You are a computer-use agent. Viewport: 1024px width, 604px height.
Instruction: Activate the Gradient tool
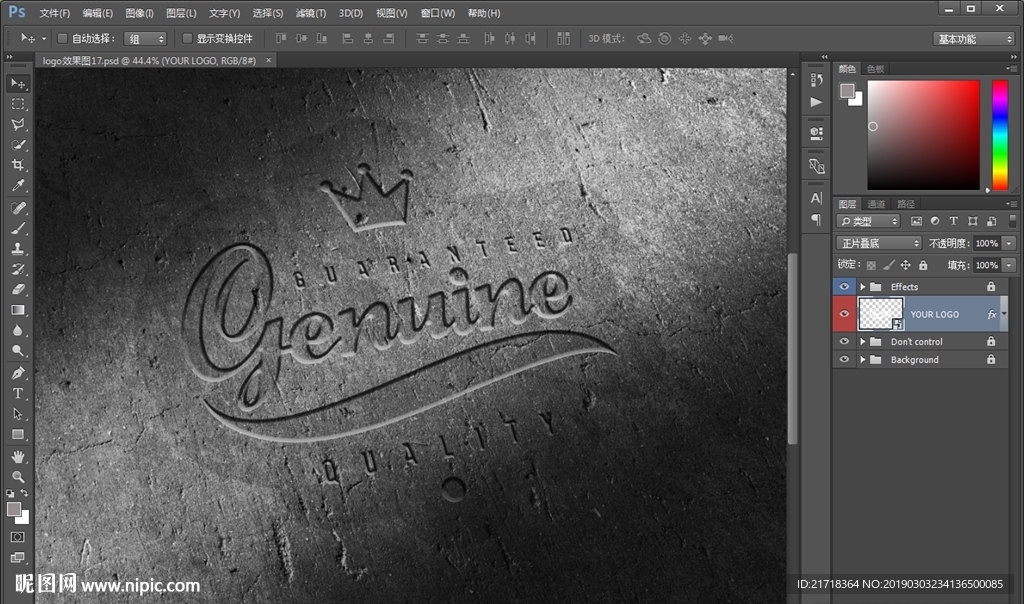click(18, 310)
